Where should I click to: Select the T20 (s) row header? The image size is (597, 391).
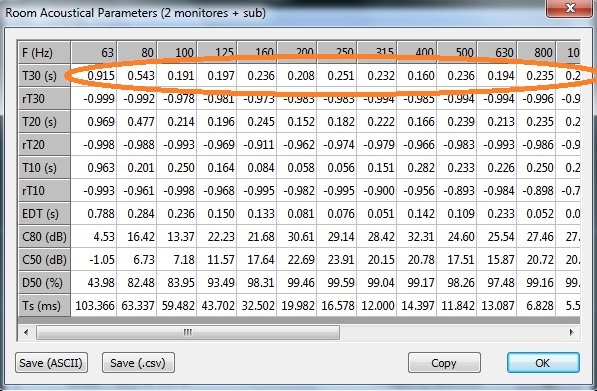click(44, 121)
